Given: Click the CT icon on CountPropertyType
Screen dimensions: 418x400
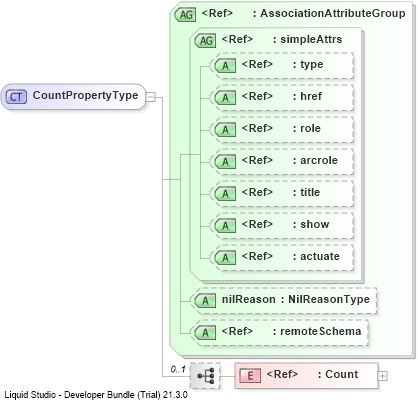Looking at the screenshot, I should click(x=16, y=97).
